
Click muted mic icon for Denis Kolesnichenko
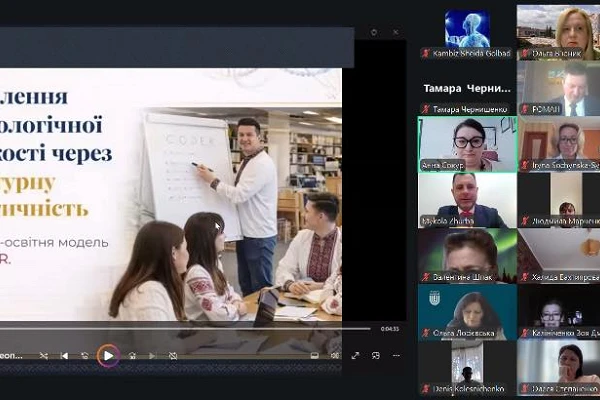[x=425, y=388]
